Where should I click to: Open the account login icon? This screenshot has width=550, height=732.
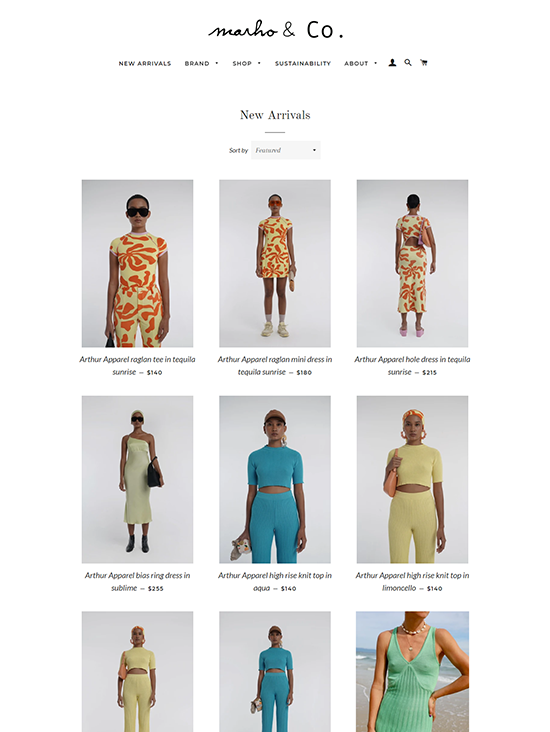point(392,63)
